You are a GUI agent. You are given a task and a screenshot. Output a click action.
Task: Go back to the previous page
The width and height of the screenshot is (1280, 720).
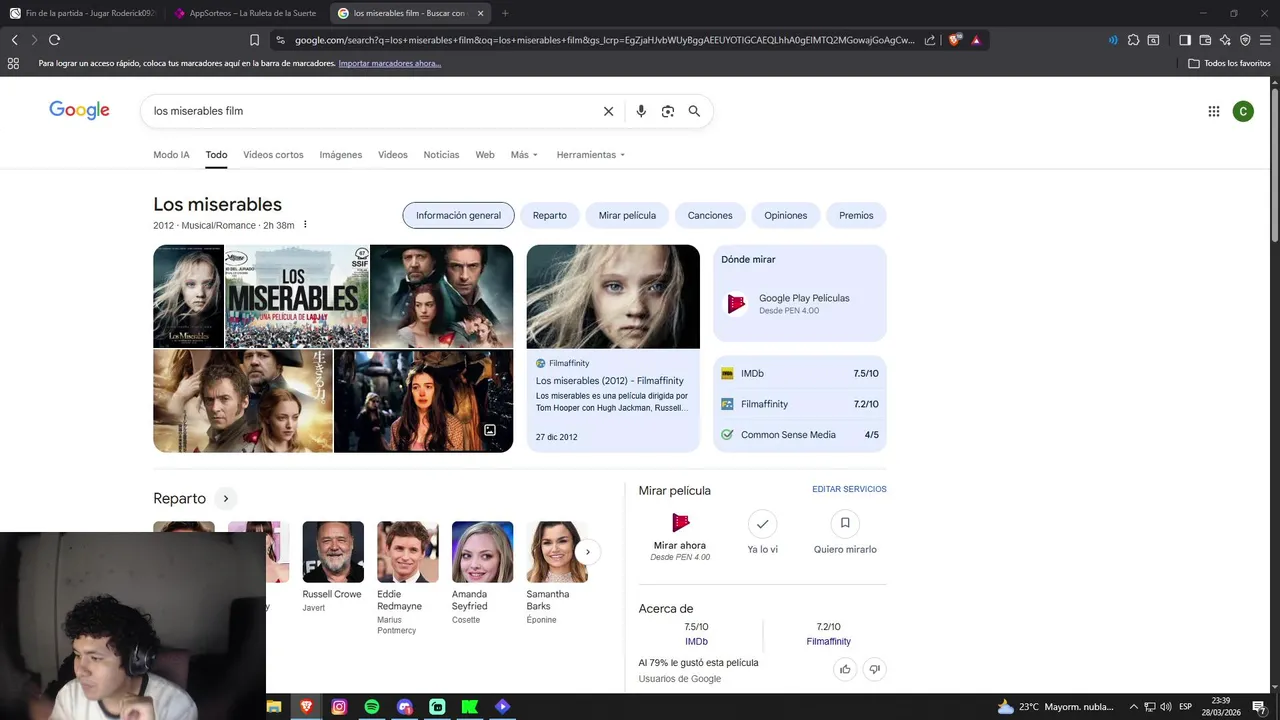click(14, 40)
